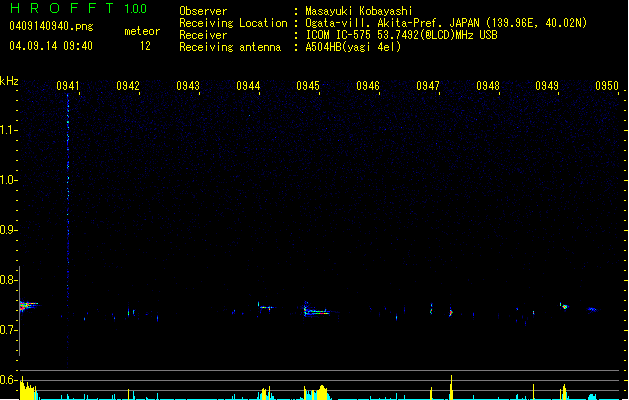Click the bright meteor echo at spectrogram start
This screenshot has height=400, width=629.
click(27, 306)
